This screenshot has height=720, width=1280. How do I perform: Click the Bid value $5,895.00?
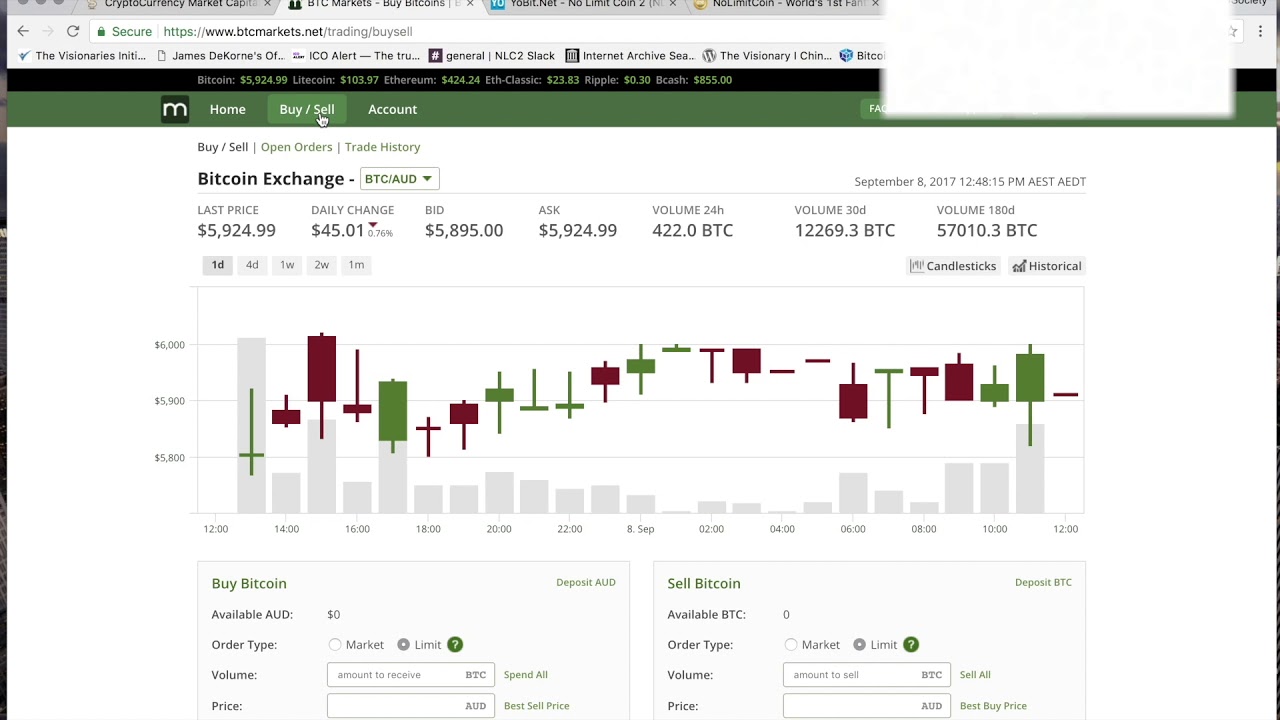(464, 230)
